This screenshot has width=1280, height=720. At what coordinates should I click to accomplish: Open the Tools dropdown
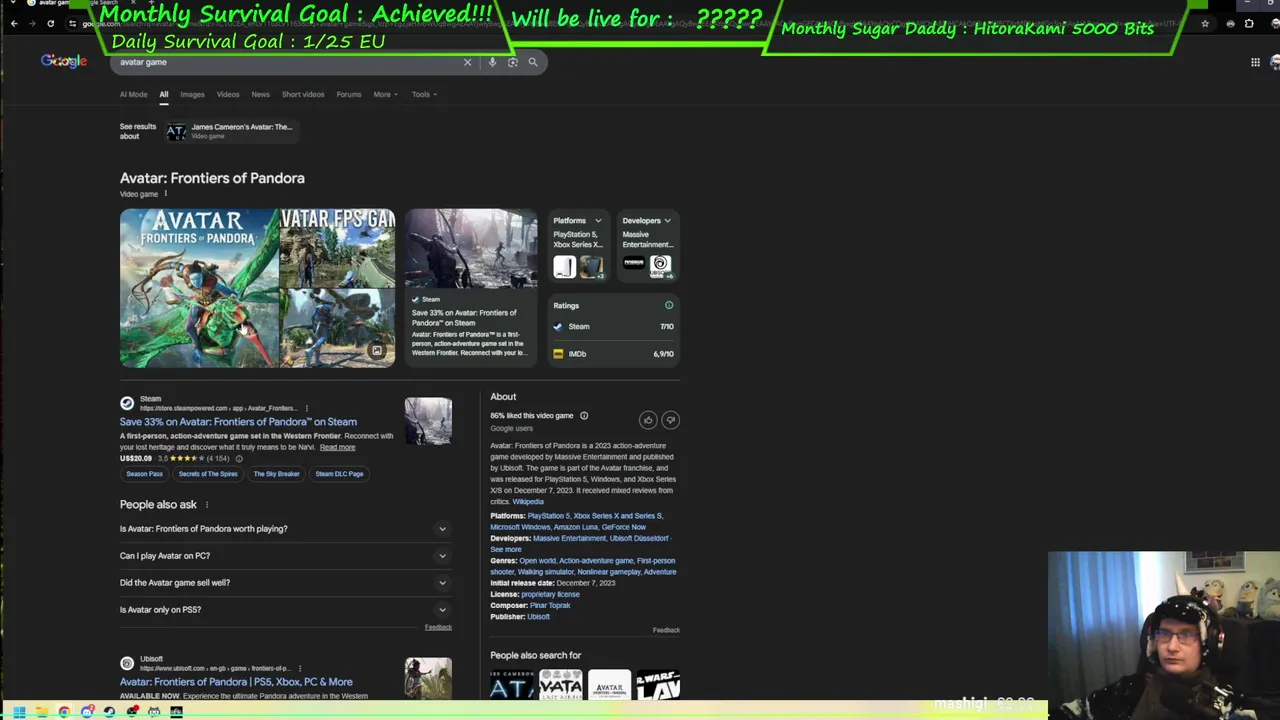coord(424,94)
